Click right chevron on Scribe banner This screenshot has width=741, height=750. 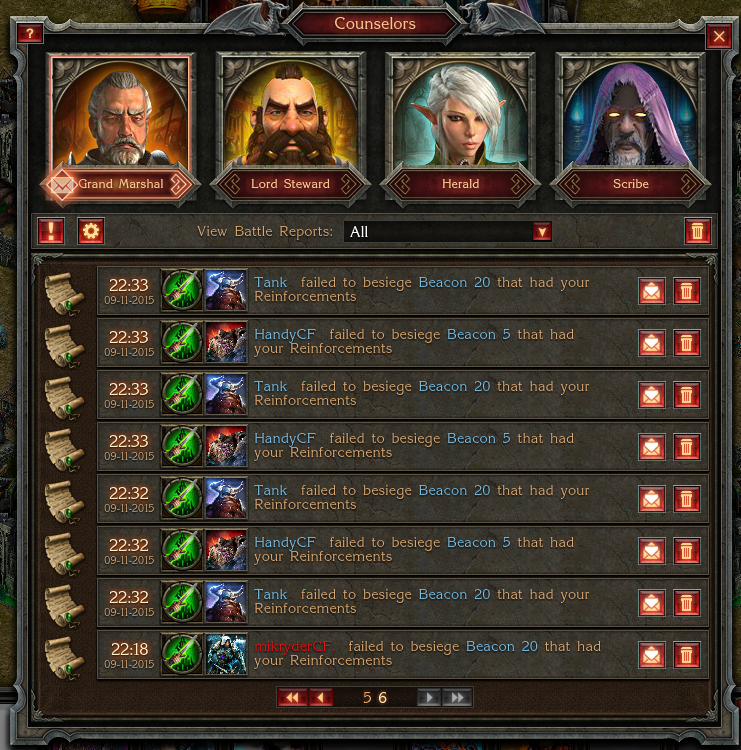point(689,184)
